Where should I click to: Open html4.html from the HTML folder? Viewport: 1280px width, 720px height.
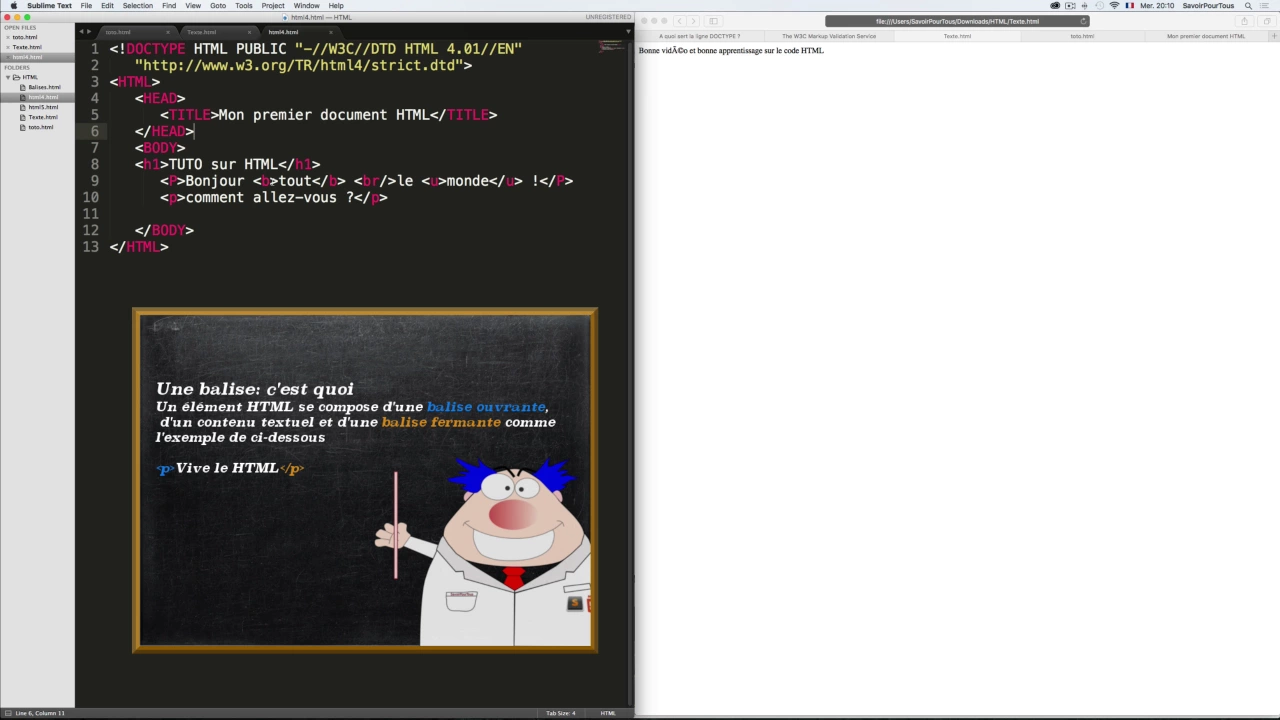pos(43,97)
